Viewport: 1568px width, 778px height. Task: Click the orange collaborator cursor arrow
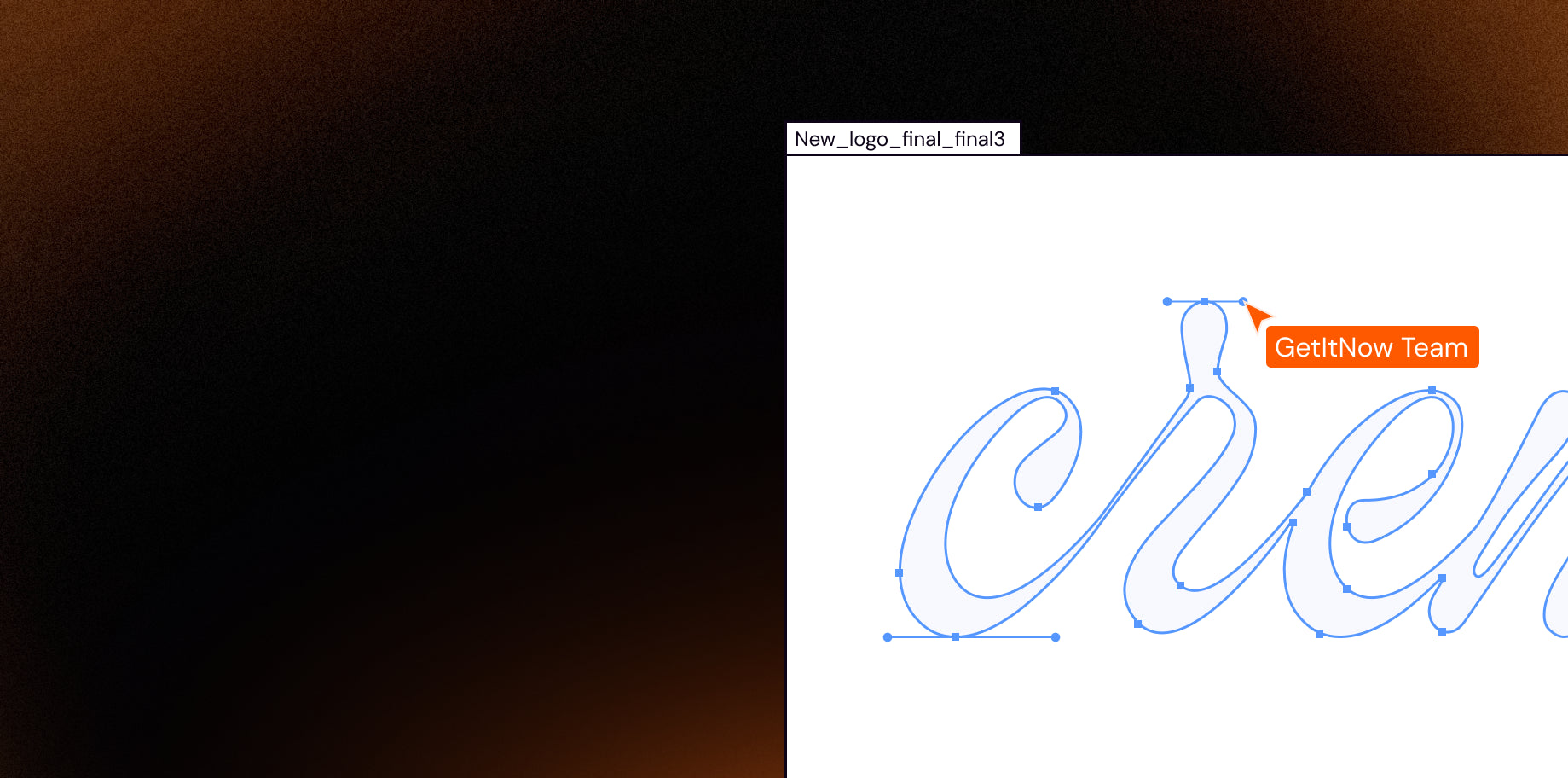[x=1256, y=316]
